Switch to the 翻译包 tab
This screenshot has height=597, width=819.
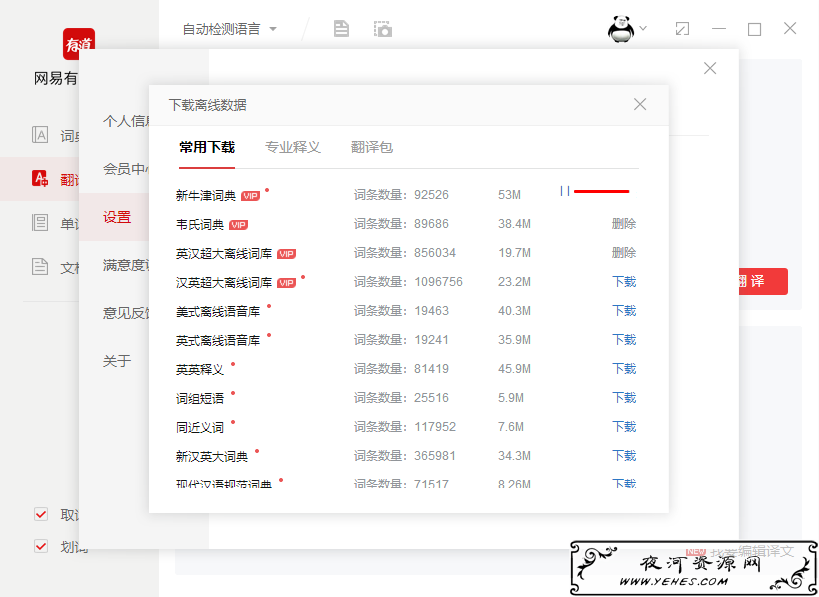coord(372,147)
